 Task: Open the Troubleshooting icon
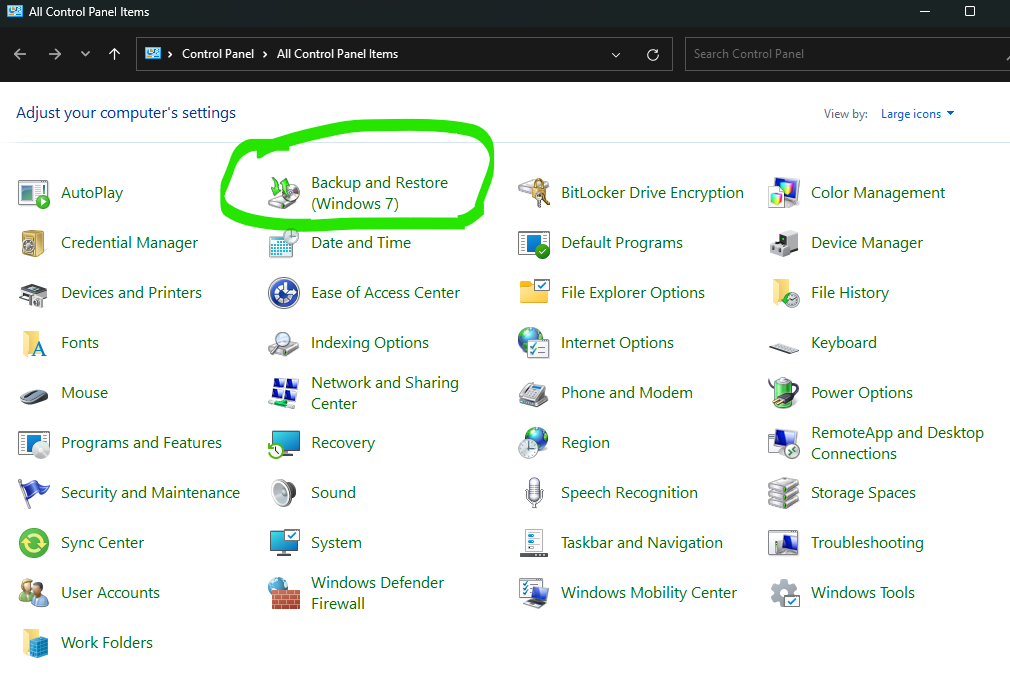784,543
